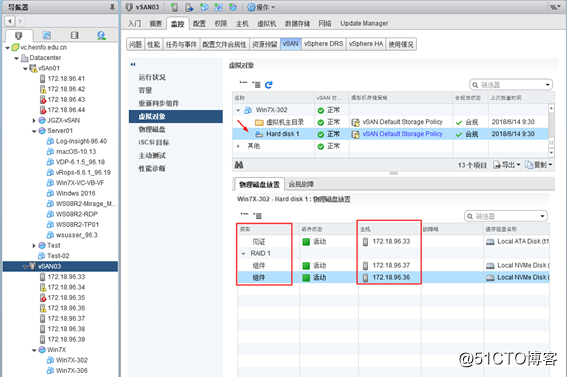Click the compliance checkmark in Hard disk 1 row
The width and height of the screenshot is (567, 377).
(459, 134)
